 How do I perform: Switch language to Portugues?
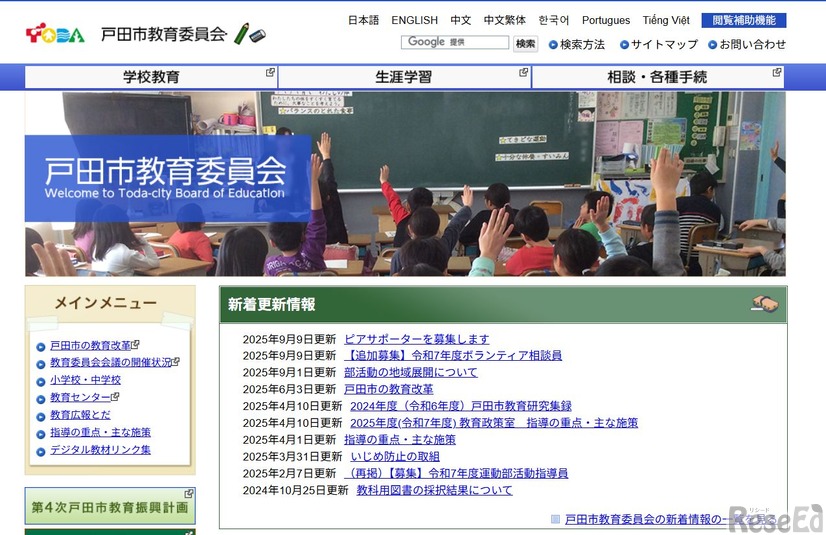(x=606, y=21)
